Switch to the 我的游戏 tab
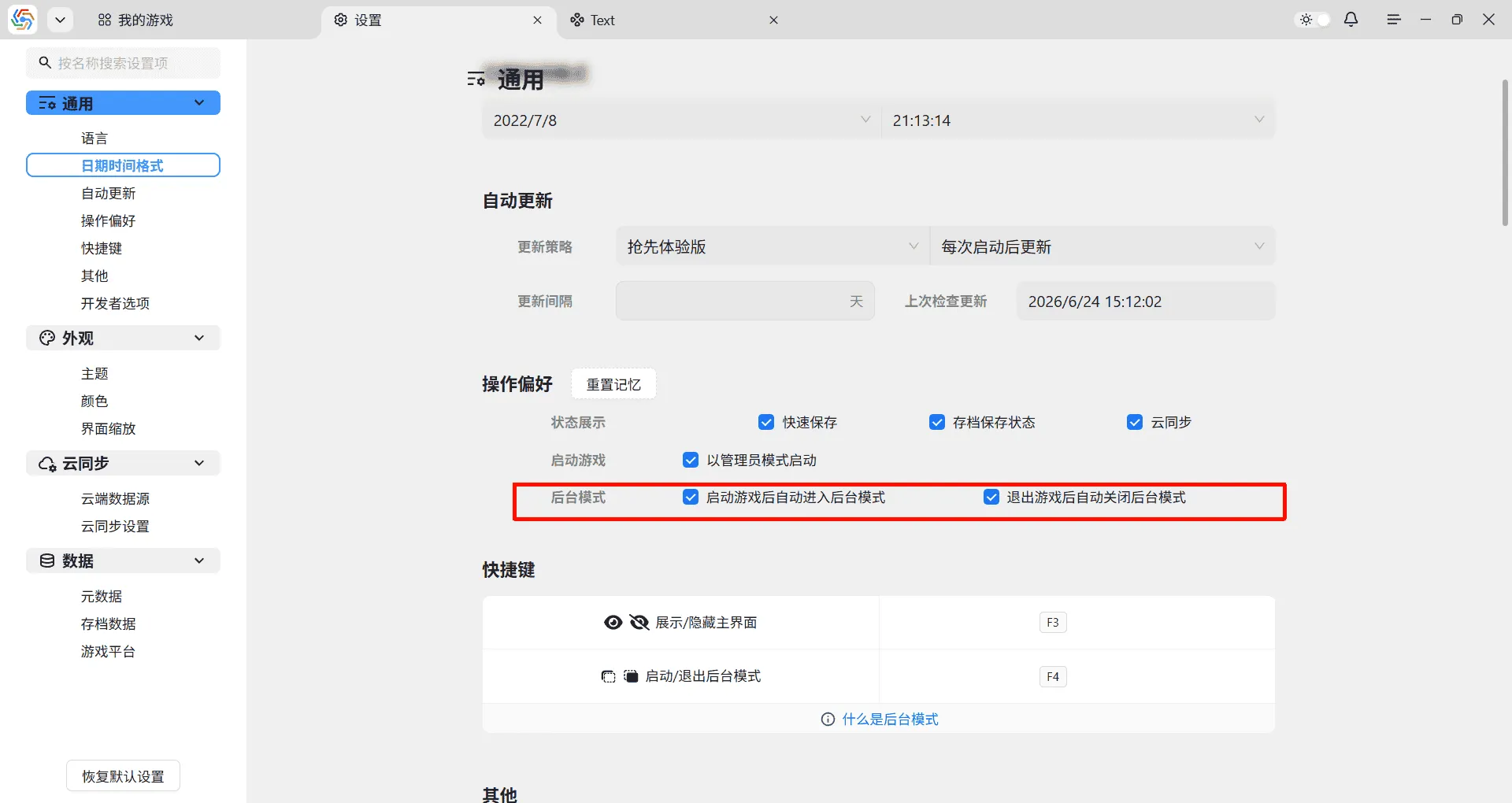 pyautogui.click(x=135, y=20)
